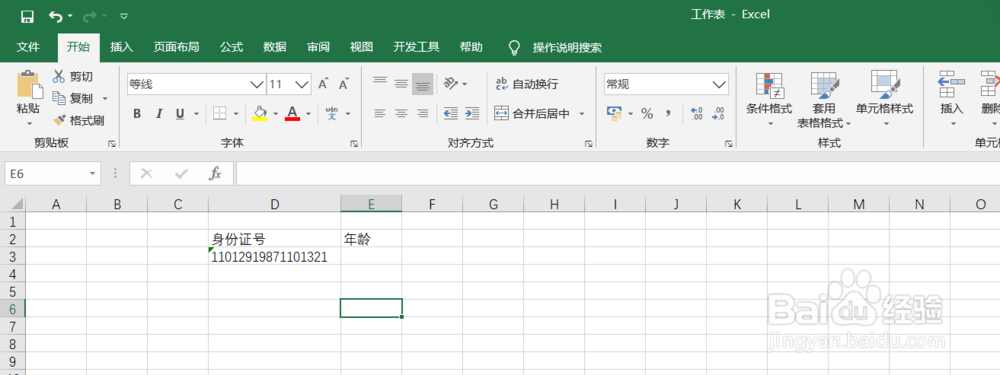Open the font size 11 dropdown
Viewport: 1000px width, 375px height.
[303, 84]
